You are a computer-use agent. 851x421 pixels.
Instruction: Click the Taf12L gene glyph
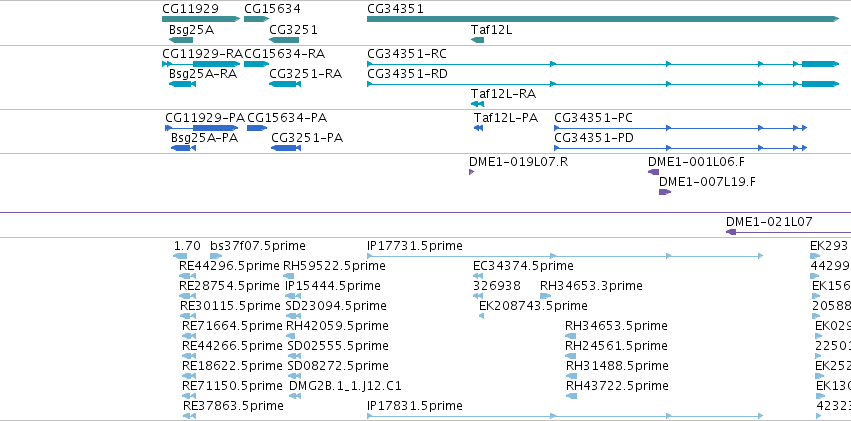[477, 40]
